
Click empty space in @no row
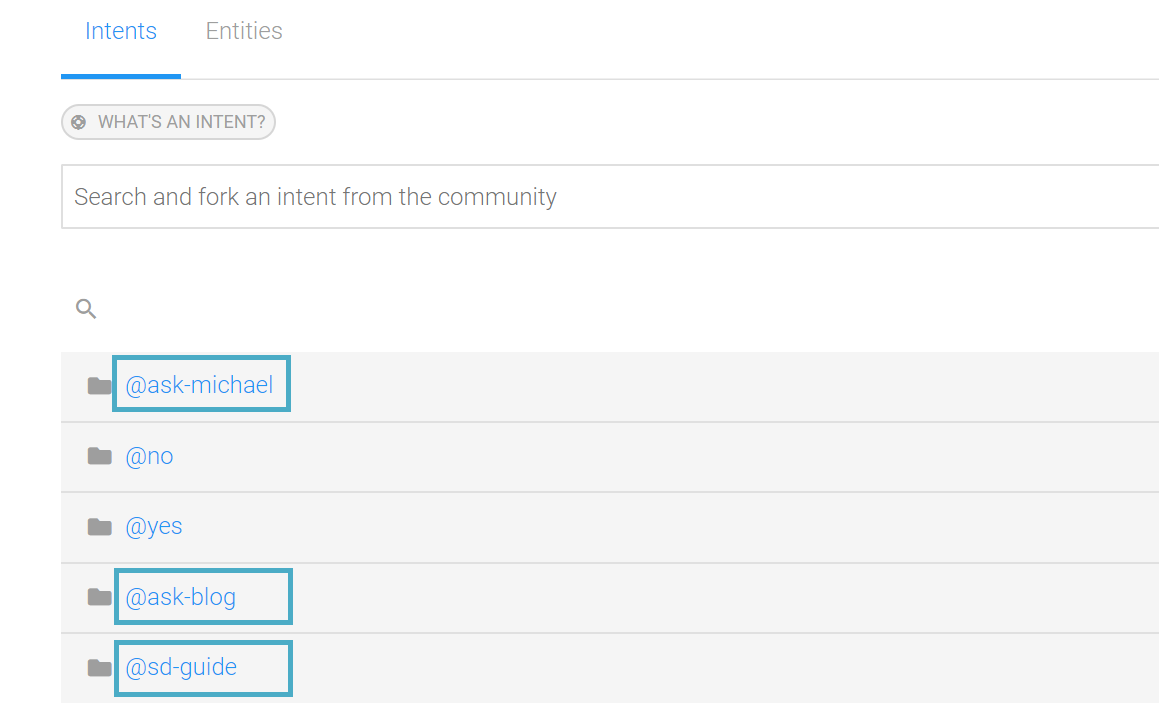665,457
